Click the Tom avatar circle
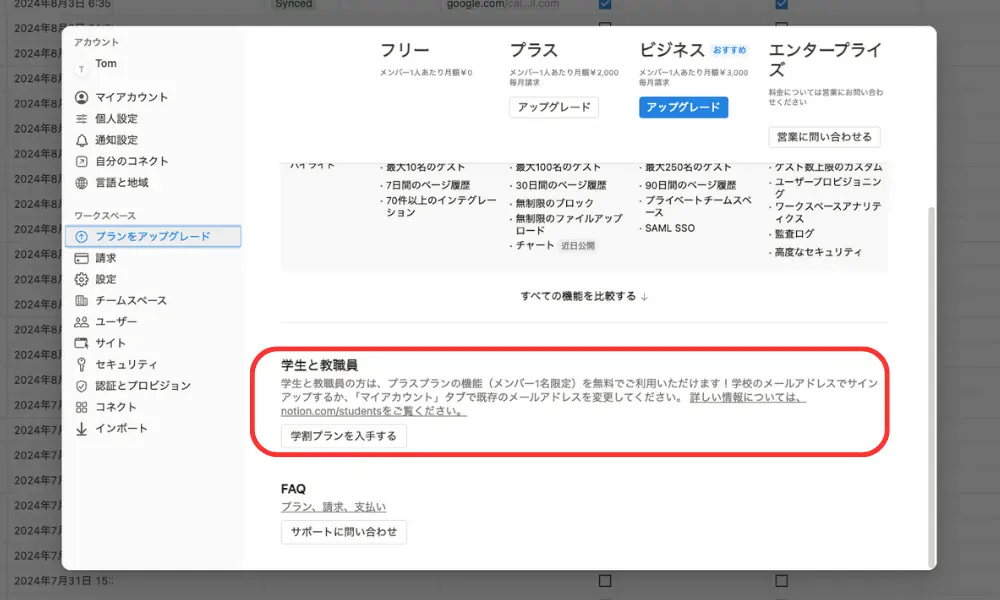This screenshot has height=600, width=1000. [82, 69]
